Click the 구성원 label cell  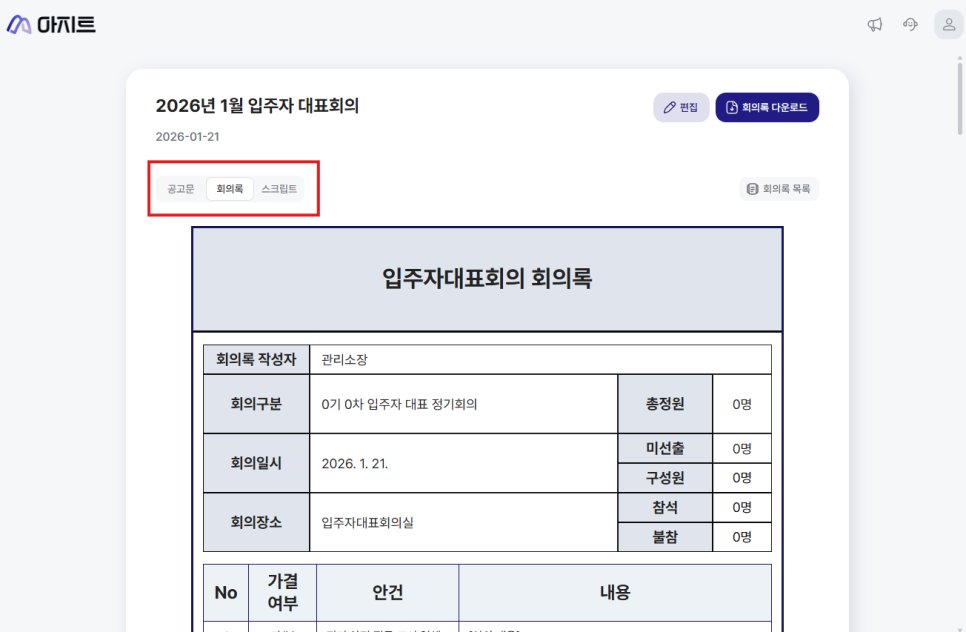tap(665, 478)
